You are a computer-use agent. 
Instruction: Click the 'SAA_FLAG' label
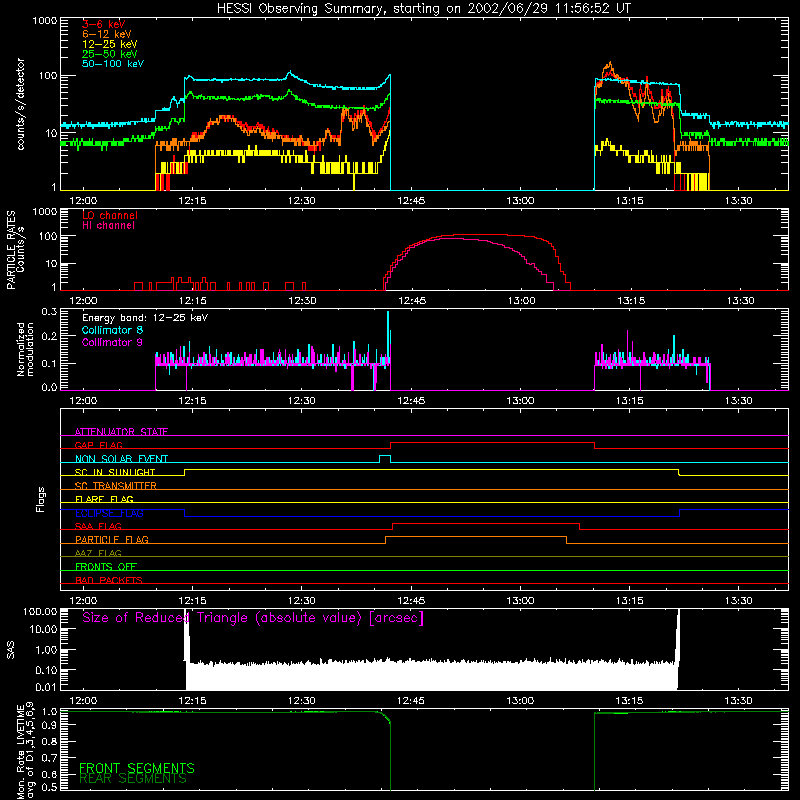coord(98,526)
